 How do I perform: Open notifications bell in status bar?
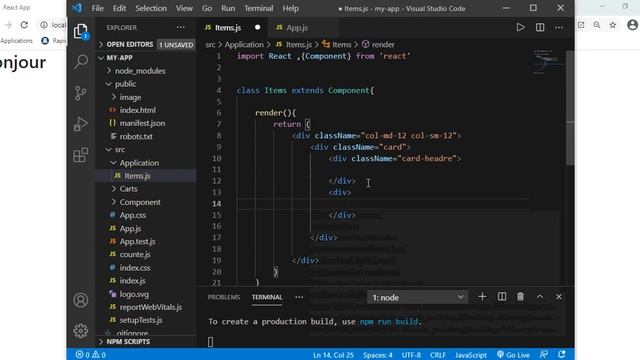point(562,355)
